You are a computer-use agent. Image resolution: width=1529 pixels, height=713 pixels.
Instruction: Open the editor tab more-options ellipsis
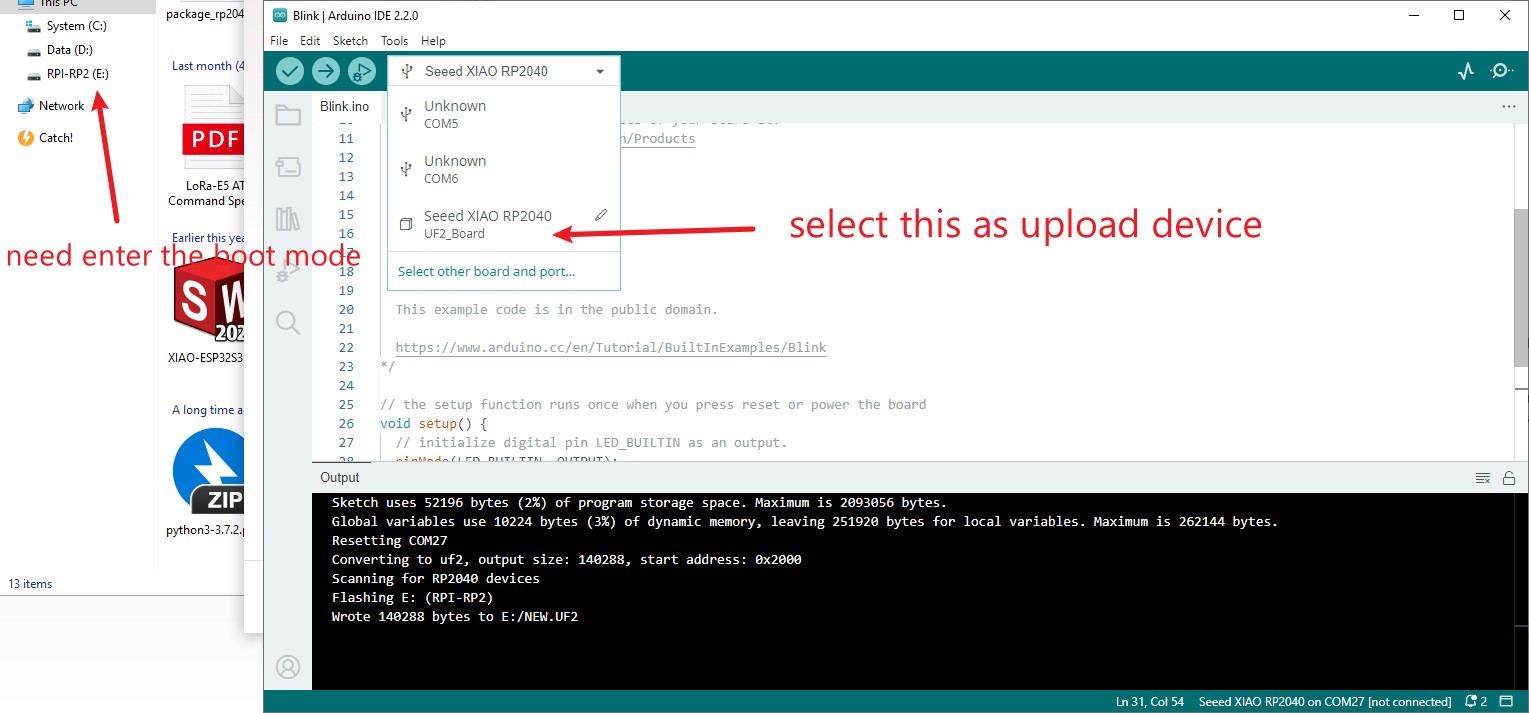[x=1508, y=106]
